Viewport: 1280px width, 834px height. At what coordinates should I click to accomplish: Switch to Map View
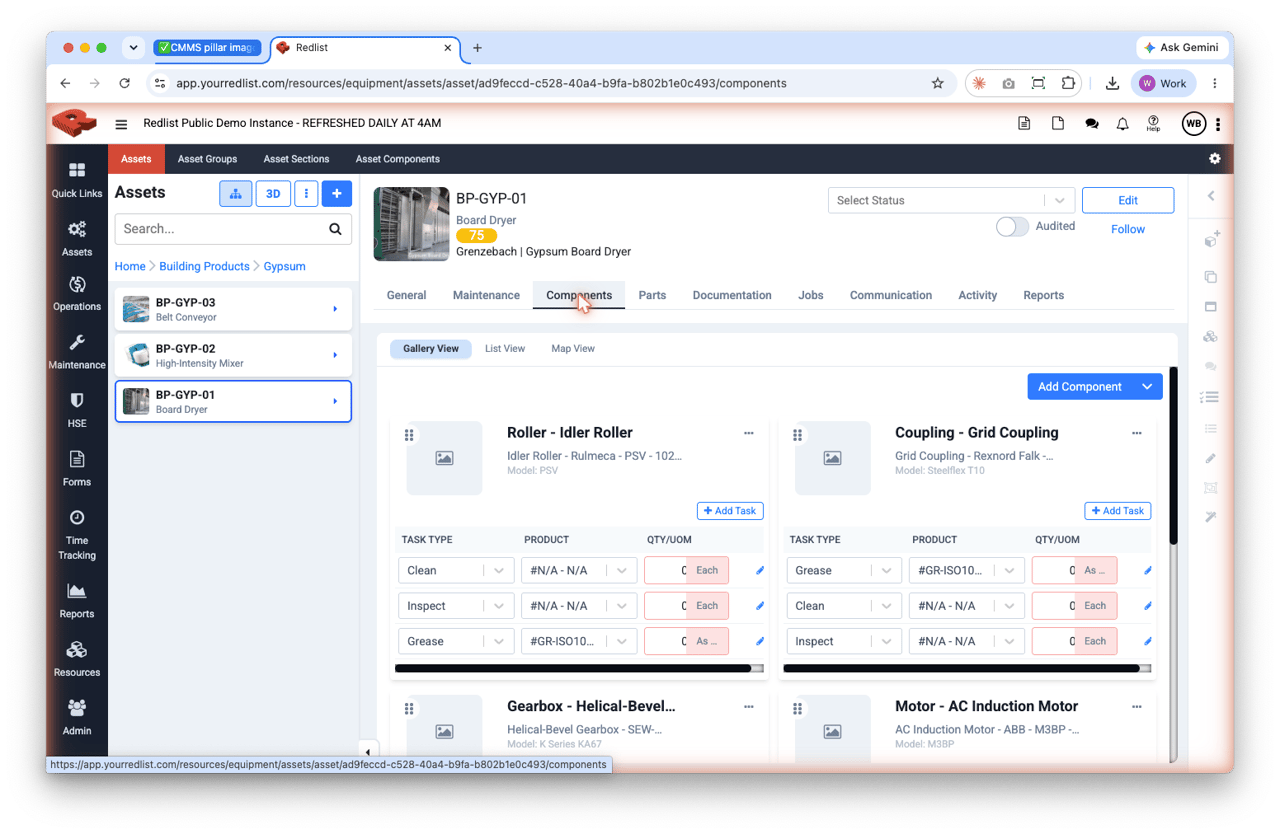pyautogui.click(x=573, y=349)
